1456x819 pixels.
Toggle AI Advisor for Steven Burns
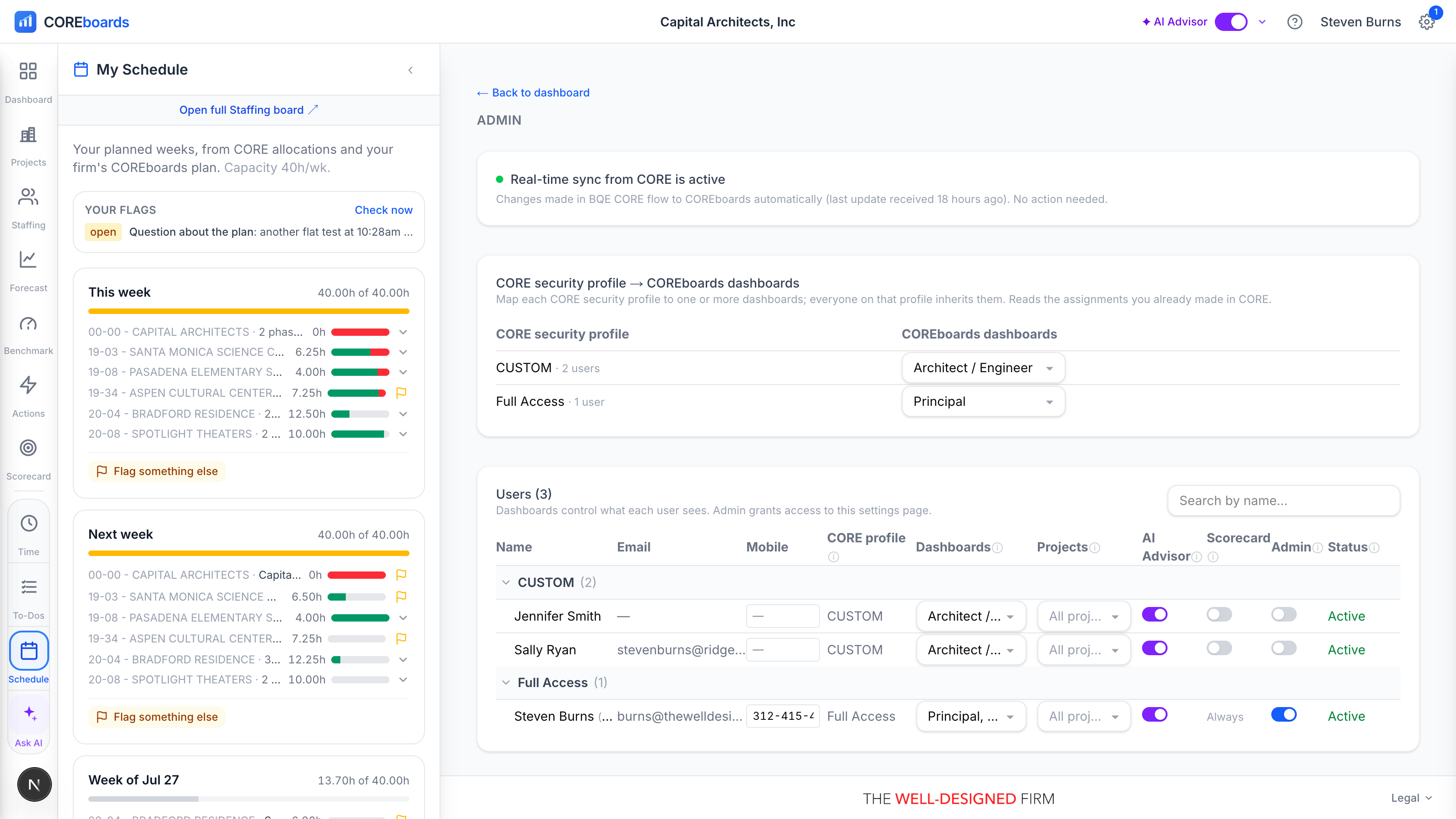tap(1154, 715)
